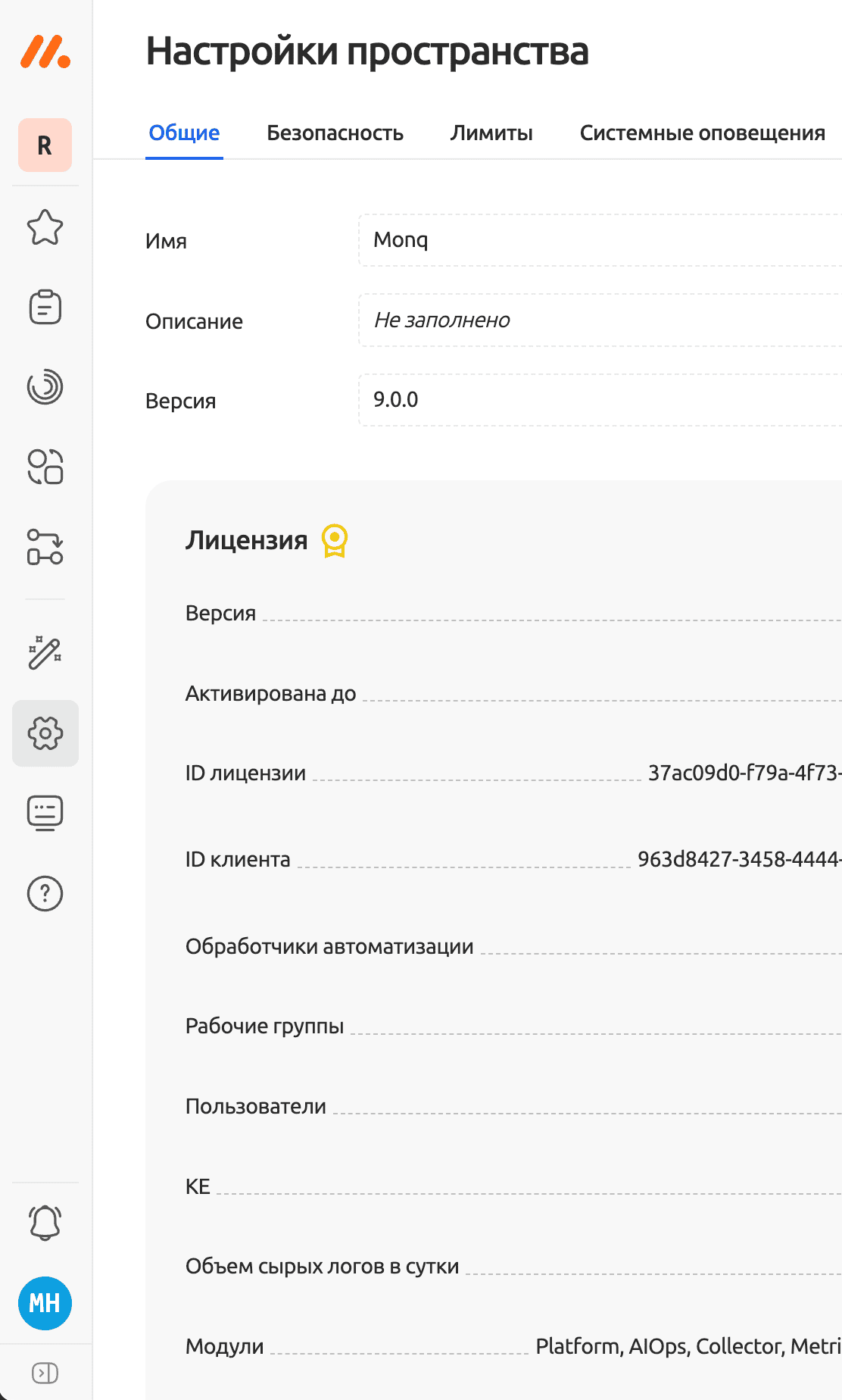Open the help question mark icon
Screen dimensions: 842x1400
point(45,894)
